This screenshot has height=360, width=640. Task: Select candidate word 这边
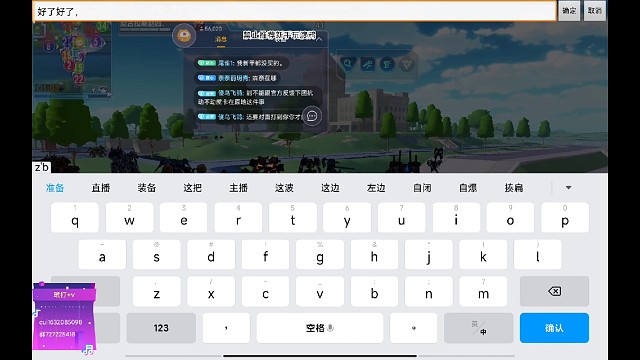330,188
